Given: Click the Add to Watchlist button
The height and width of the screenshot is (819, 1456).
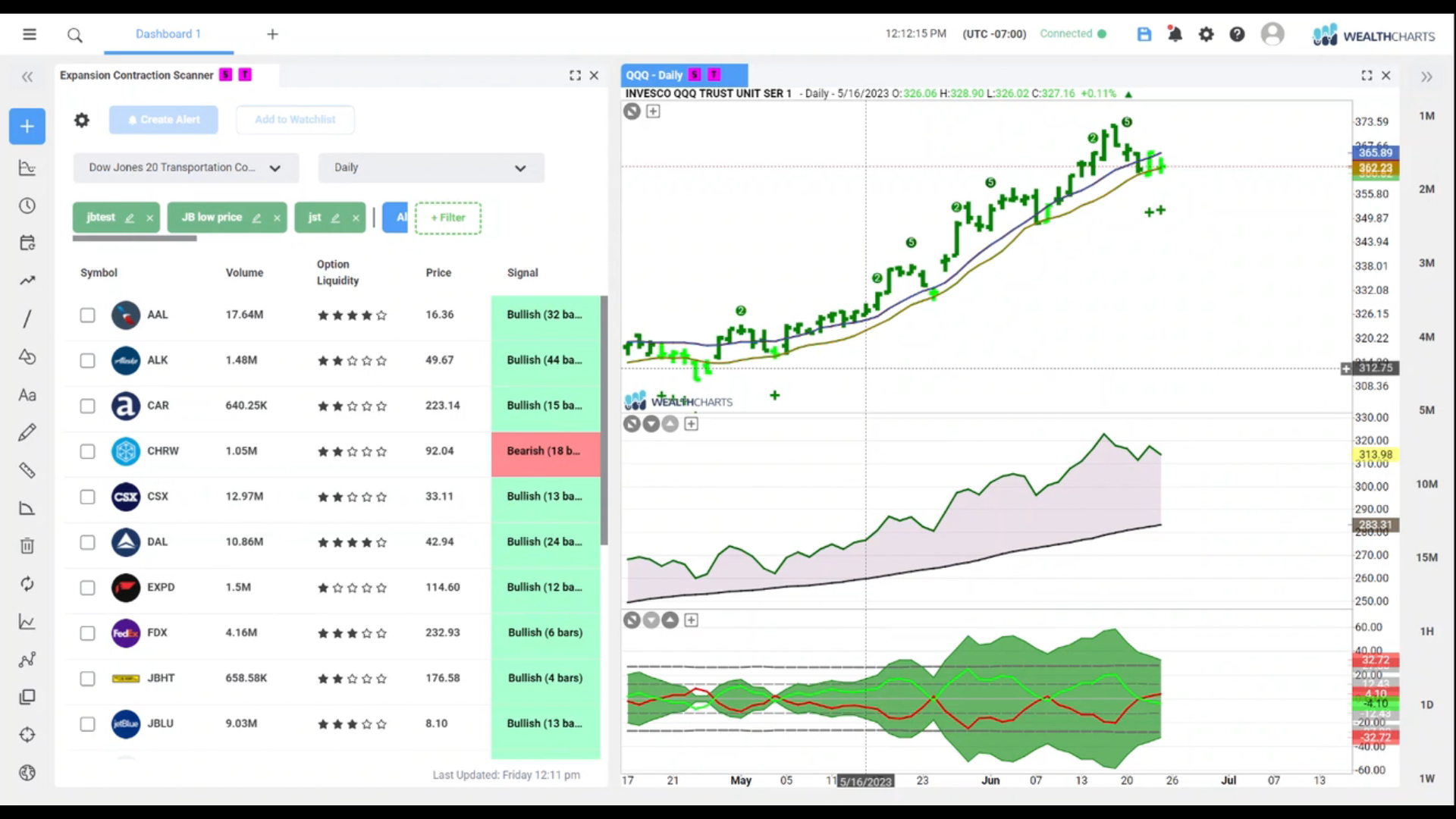Looking at the screenshot, I should [x=295, y=120].
